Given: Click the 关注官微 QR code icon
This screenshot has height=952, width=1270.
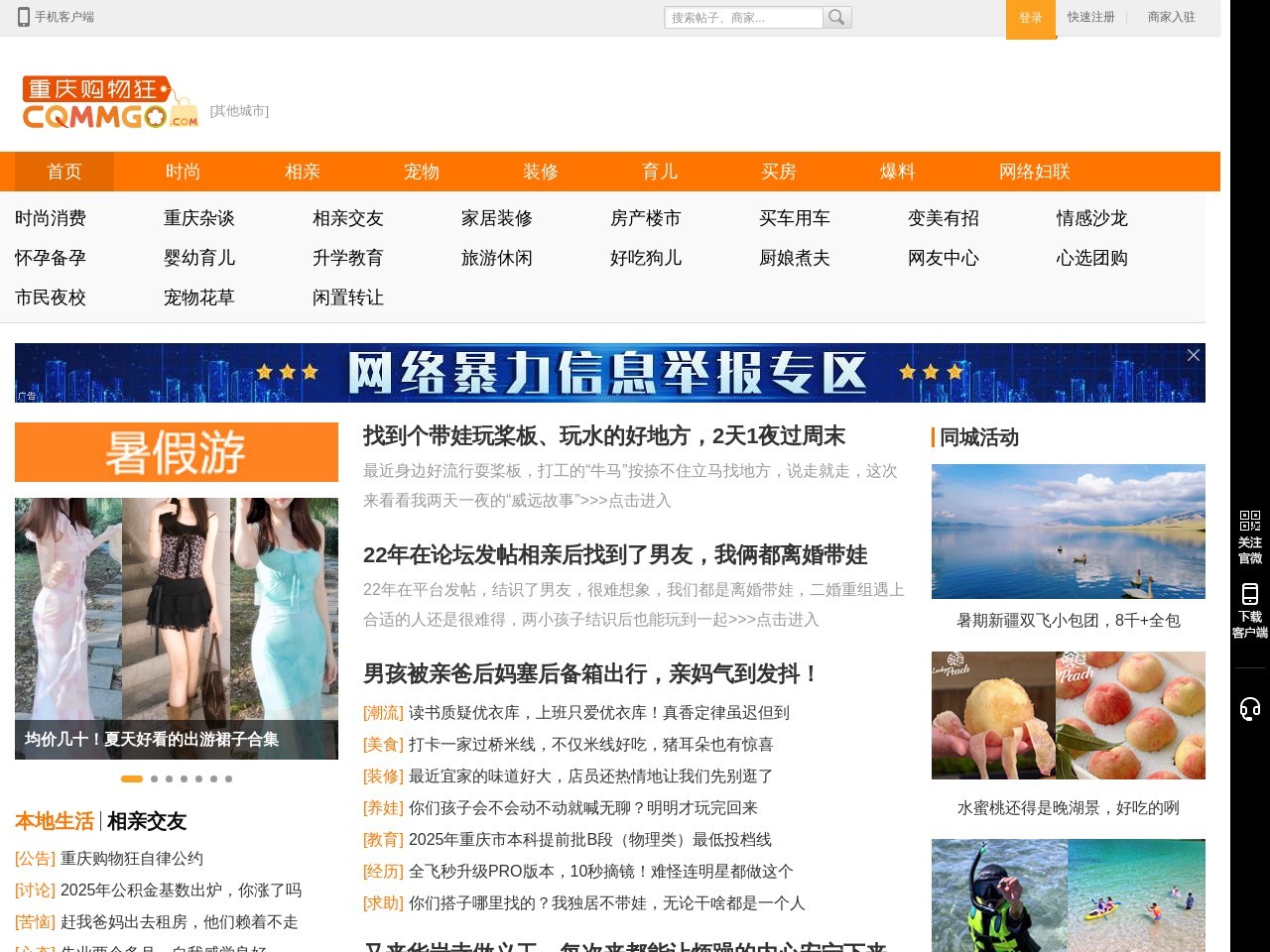Looking at the screenshot, I should pos(1249,521).
